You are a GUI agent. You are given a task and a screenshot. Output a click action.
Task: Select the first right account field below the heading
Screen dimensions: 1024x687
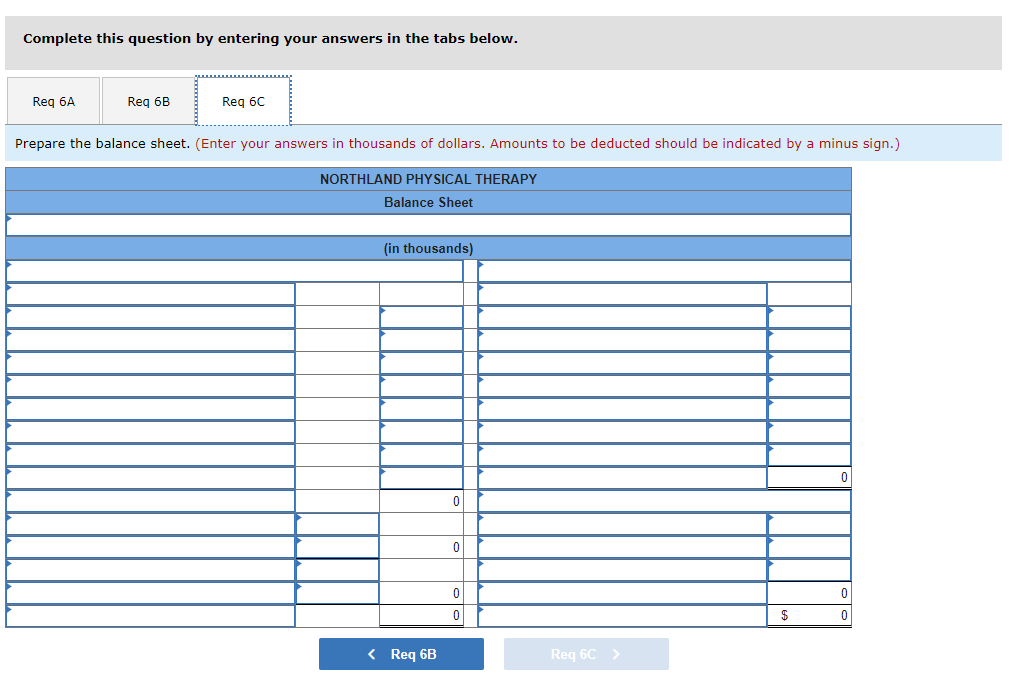622,294
